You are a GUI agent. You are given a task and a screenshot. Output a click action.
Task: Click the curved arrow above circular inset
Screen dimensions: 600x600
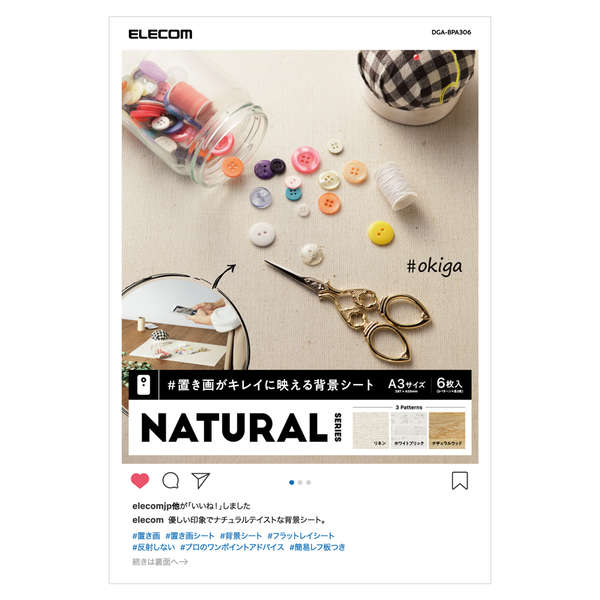[x=224, y=275]
